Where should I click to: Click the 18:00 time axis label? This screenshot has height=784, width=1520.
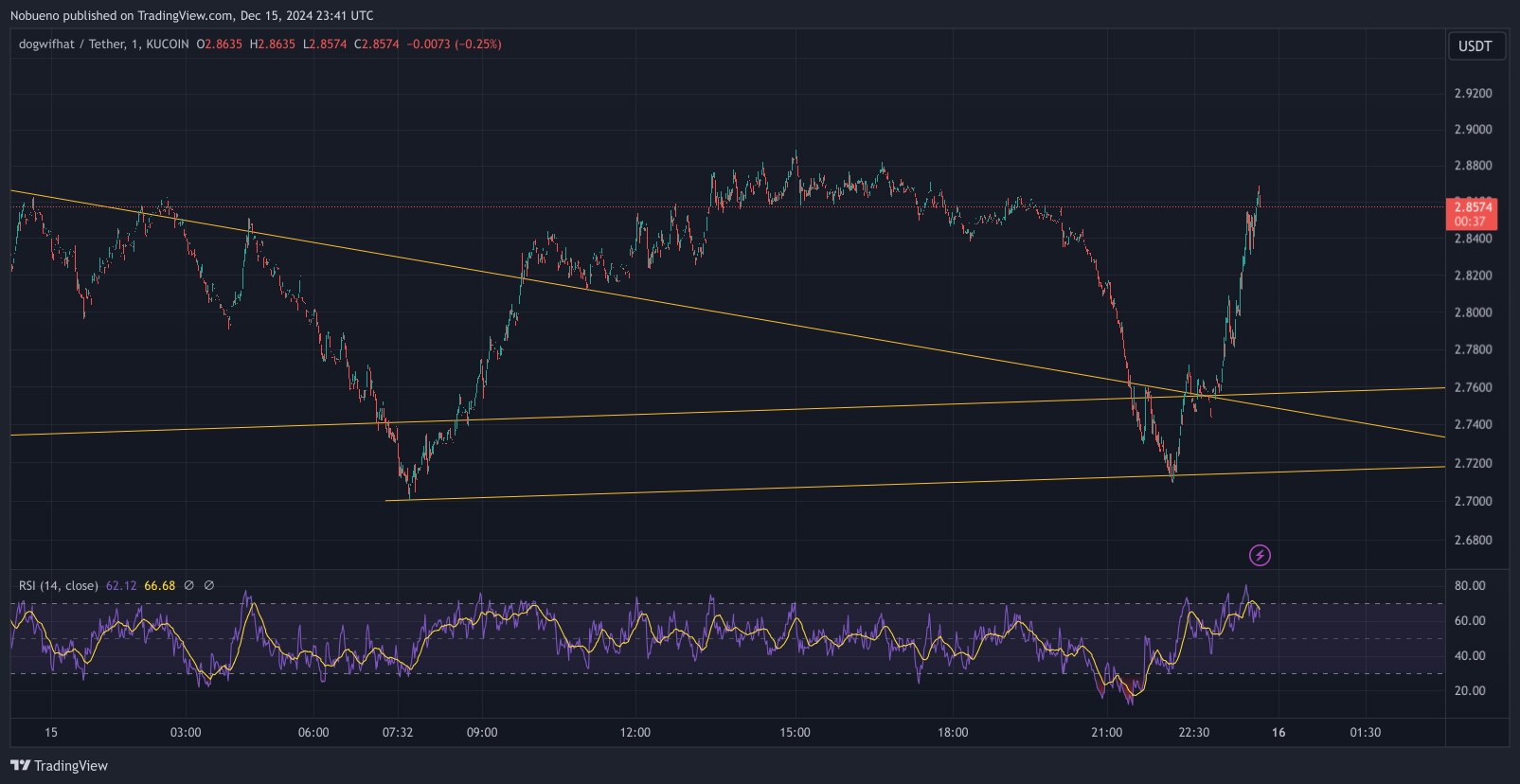953,732
